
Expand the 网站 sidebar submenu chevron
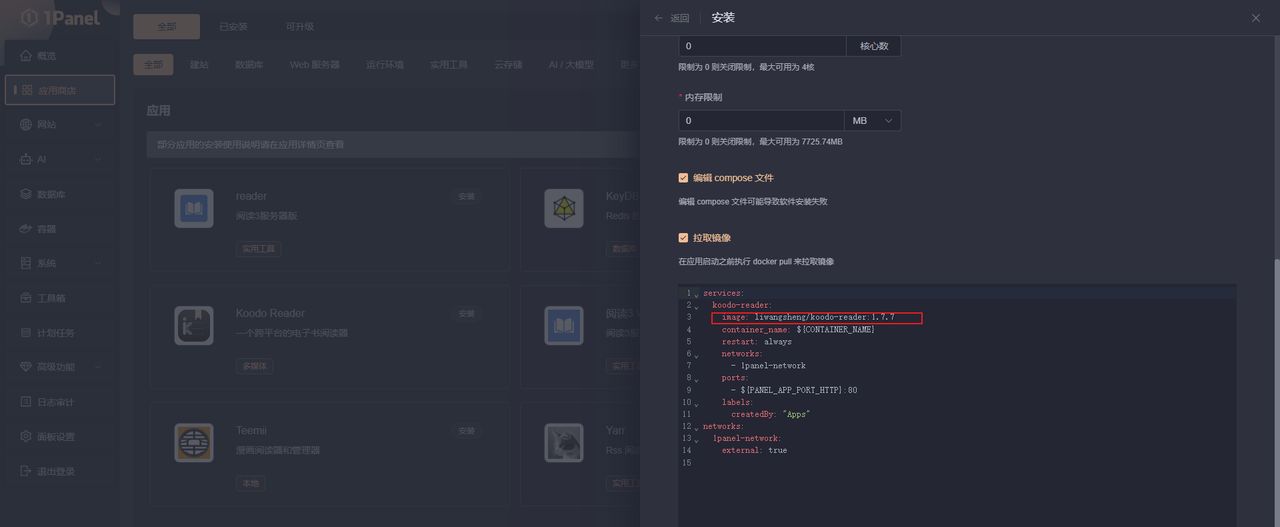(98, 125)
